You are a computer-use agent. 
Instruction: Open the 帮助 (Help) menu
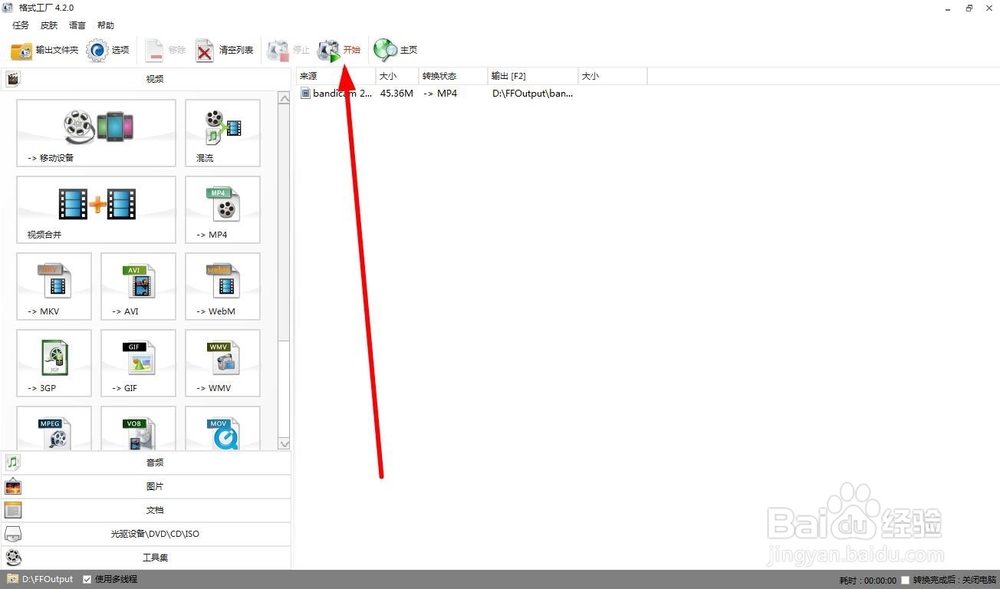[x=106, y=25]
